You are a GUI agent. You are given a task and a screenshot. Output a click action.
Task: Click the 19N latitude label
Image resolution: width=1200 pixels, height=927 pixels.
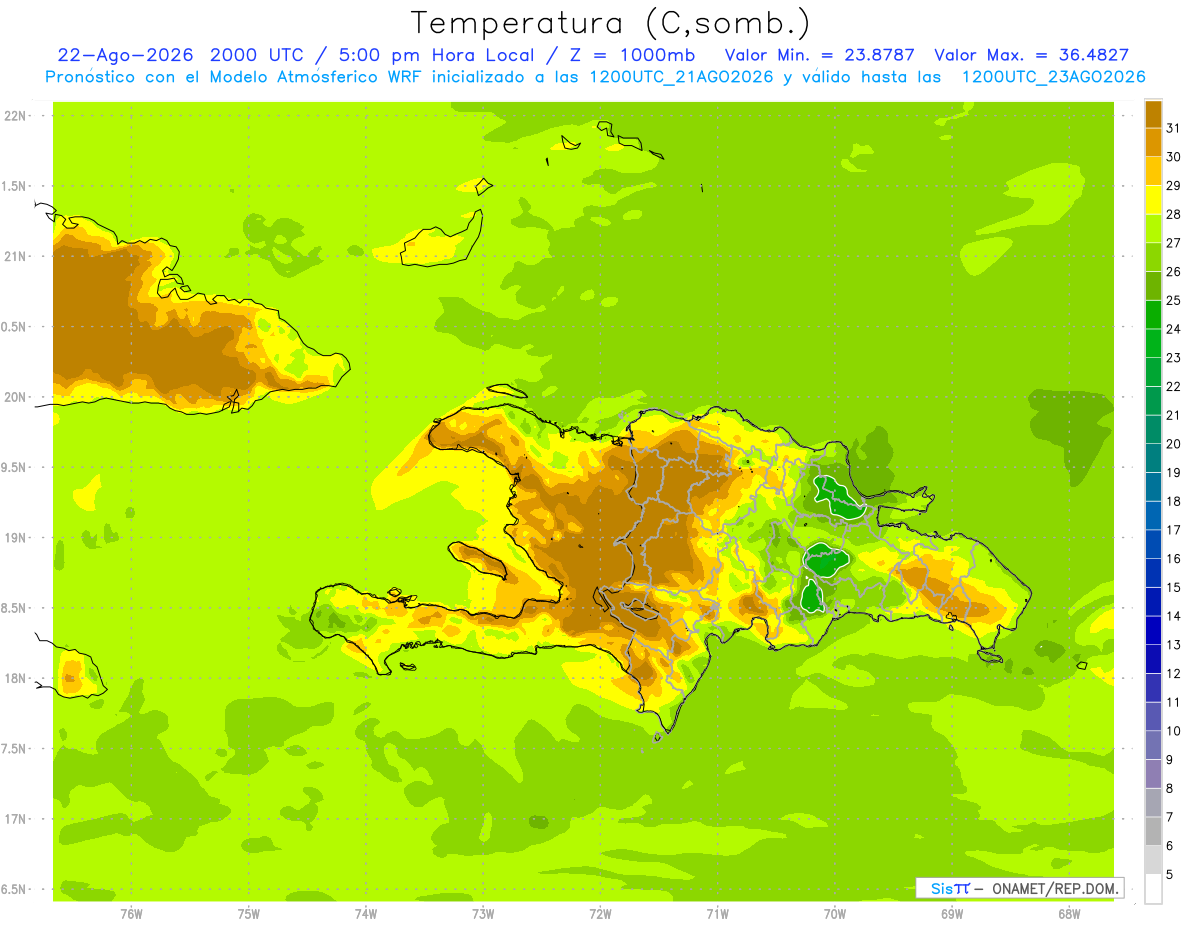coord(15,538)
